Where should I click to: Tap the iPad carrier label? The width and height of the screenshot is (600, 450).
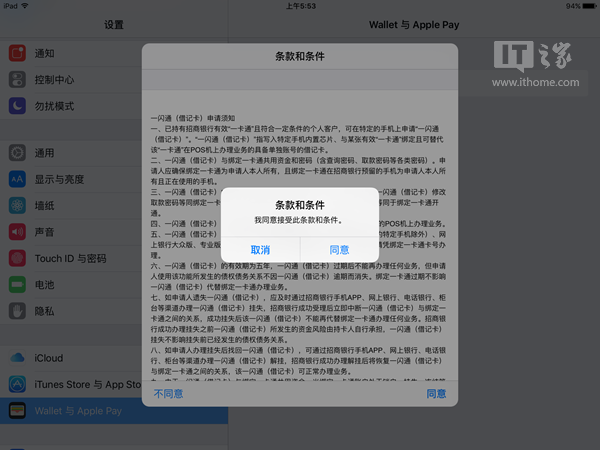(x=10, y=6)
